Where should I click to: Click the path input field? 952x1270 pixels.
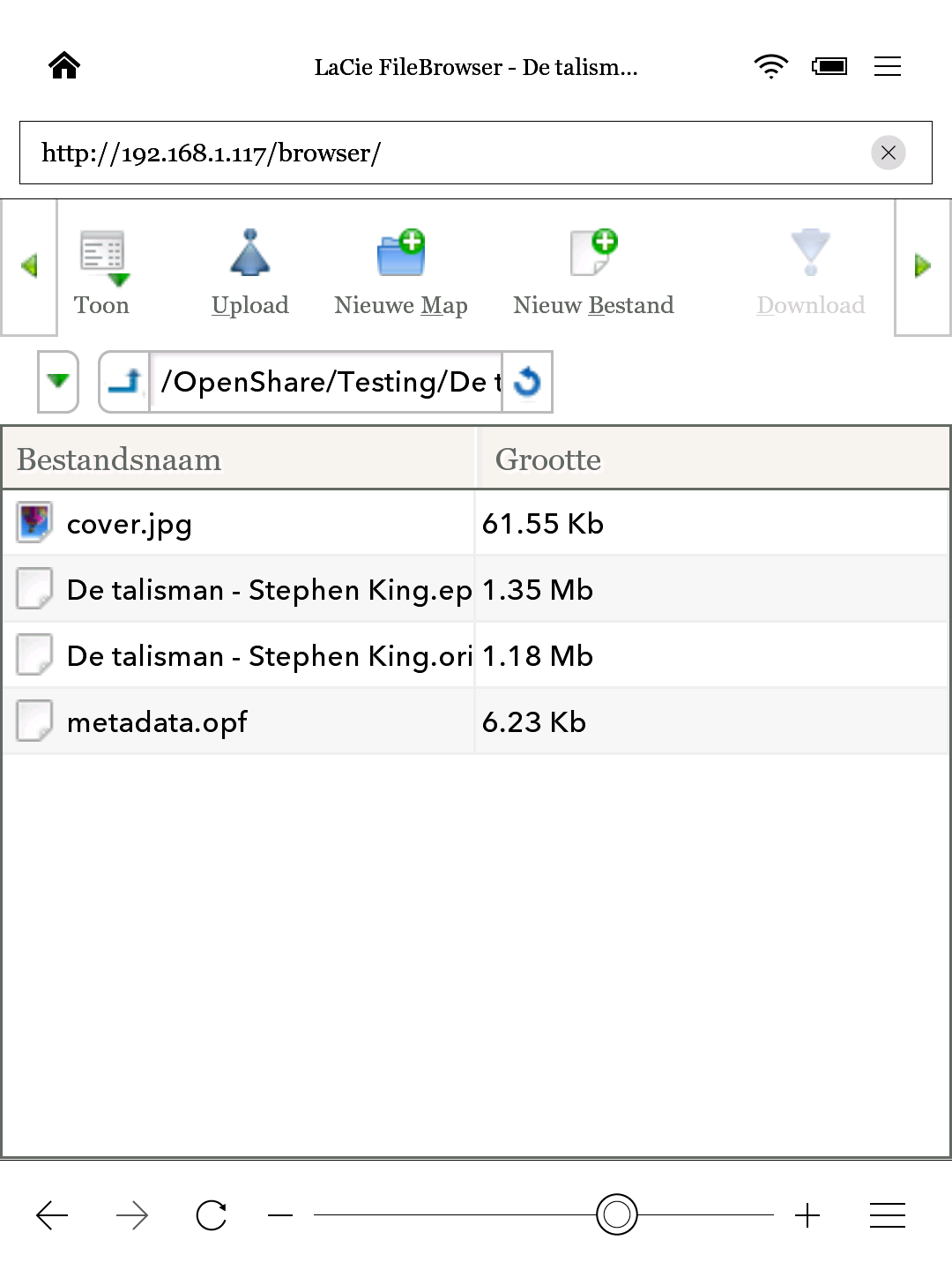(326, 382)
